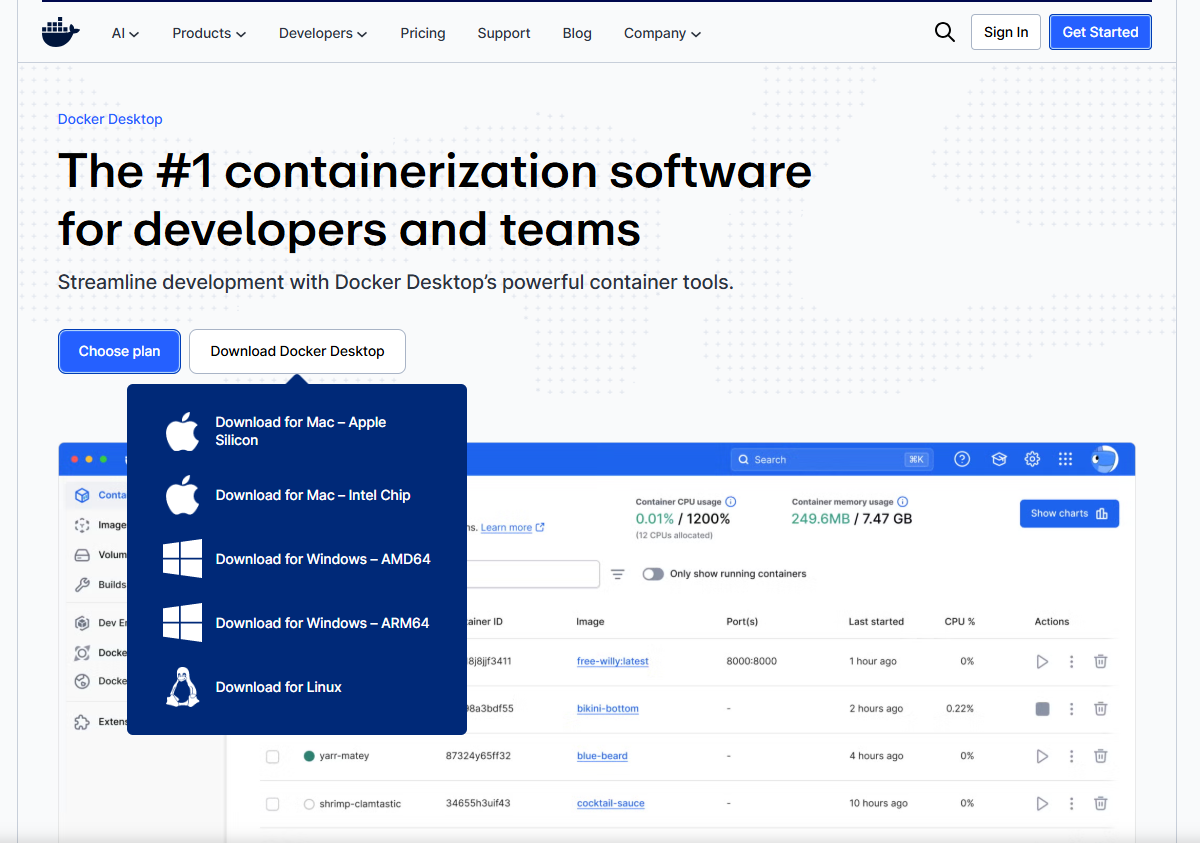Click the Docker whale logo
The height and width of the screenshot is (852, 1200).
[60, 32]
